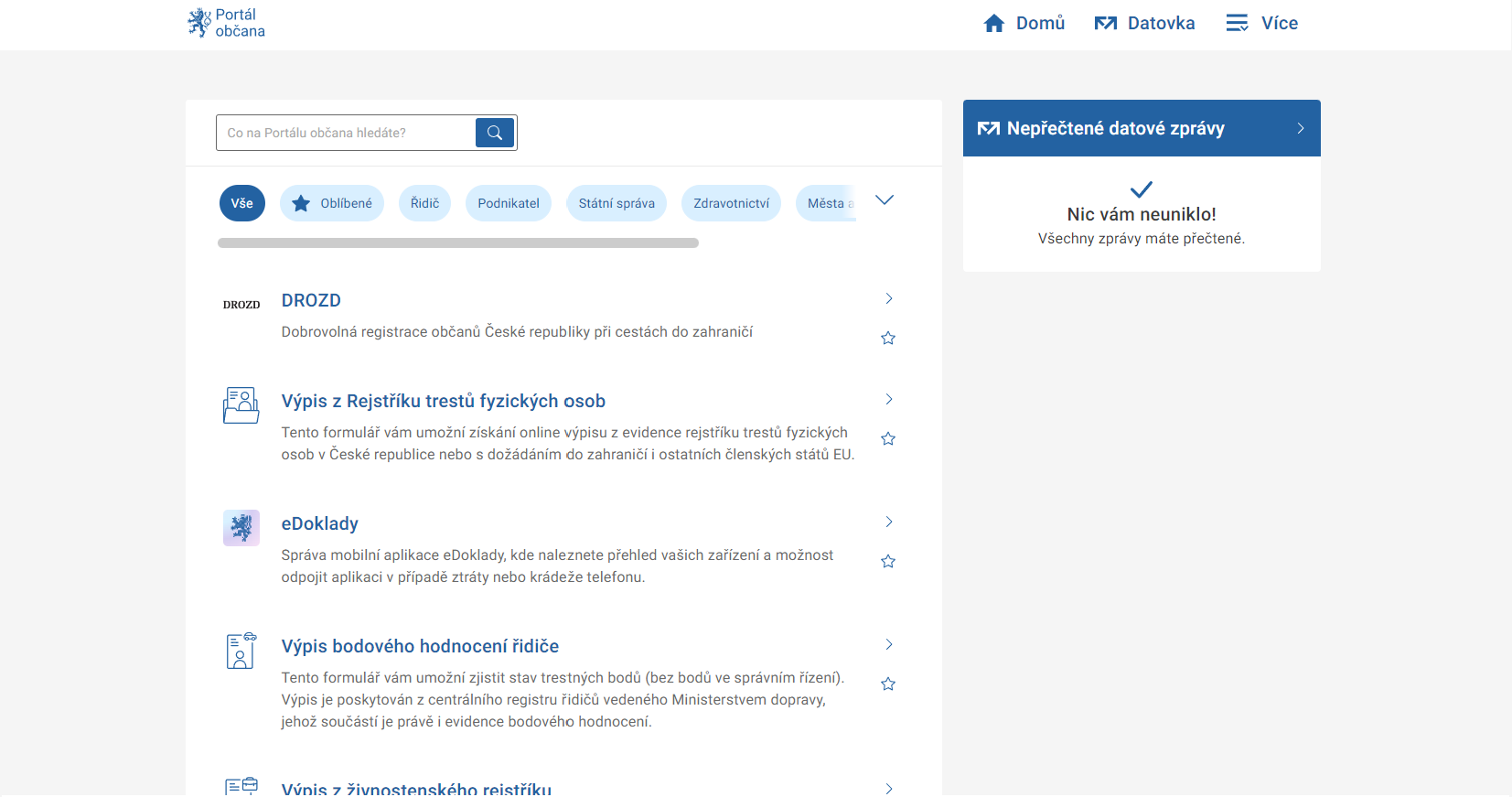This screenshot has width=1512, height=797.
Task: Favorite the Výpis bodového hodnocení řidiče
Action: (888, 684)
